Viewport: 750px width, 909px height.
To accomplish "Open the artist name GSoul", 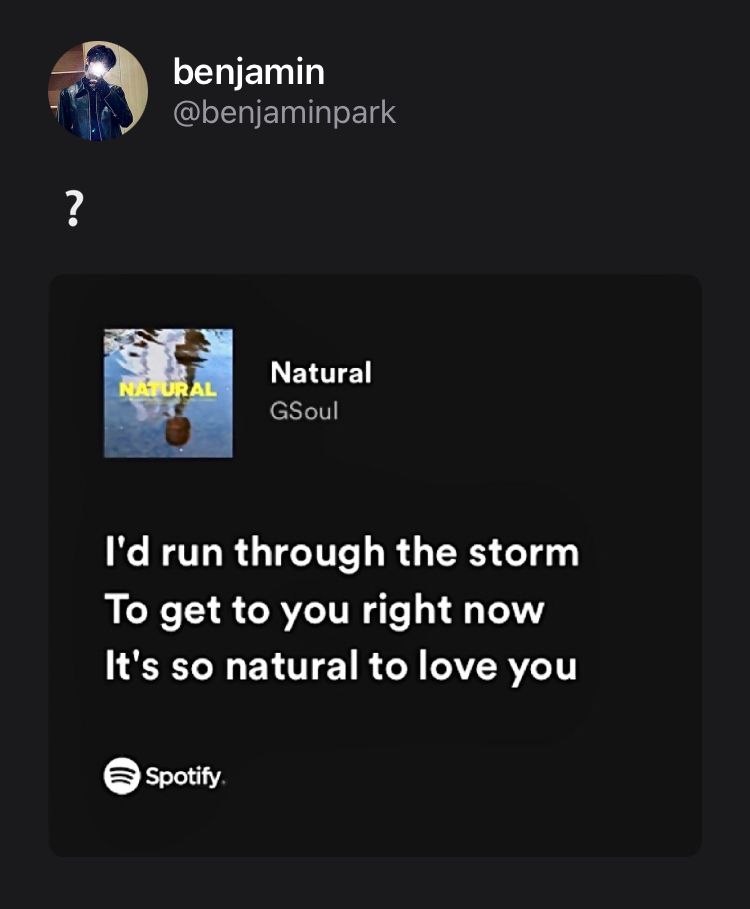I will (304, 410).
